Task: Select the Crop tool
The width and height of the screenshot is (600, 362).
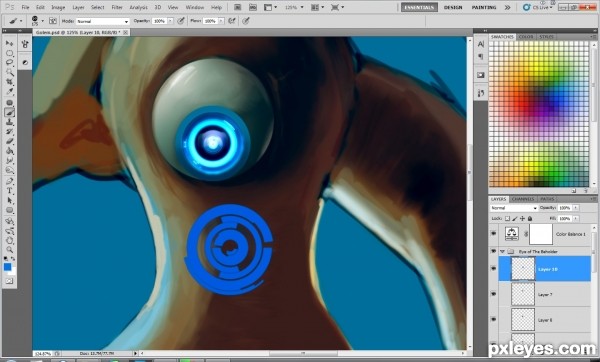Action: [x=10, y=82]
